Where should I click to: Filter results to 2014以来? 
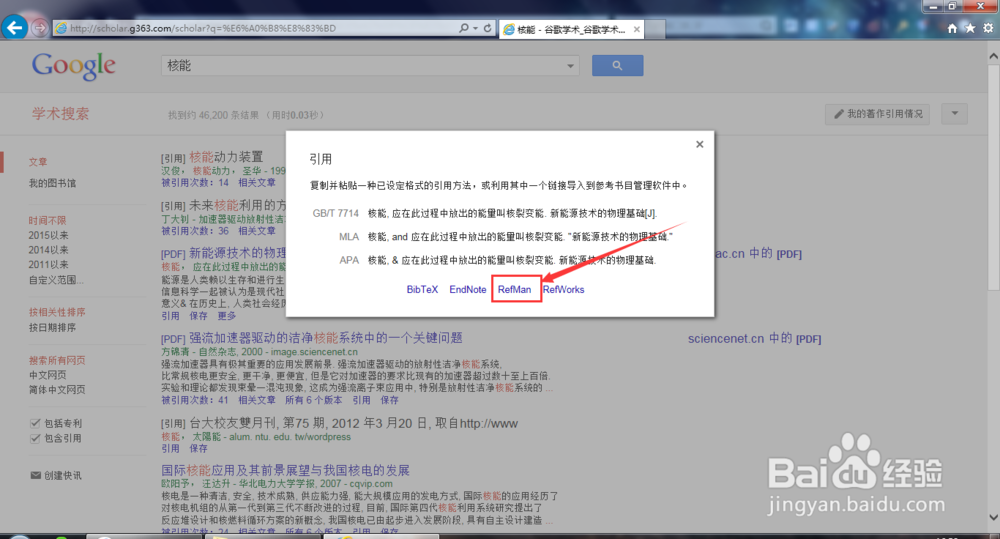48,250
